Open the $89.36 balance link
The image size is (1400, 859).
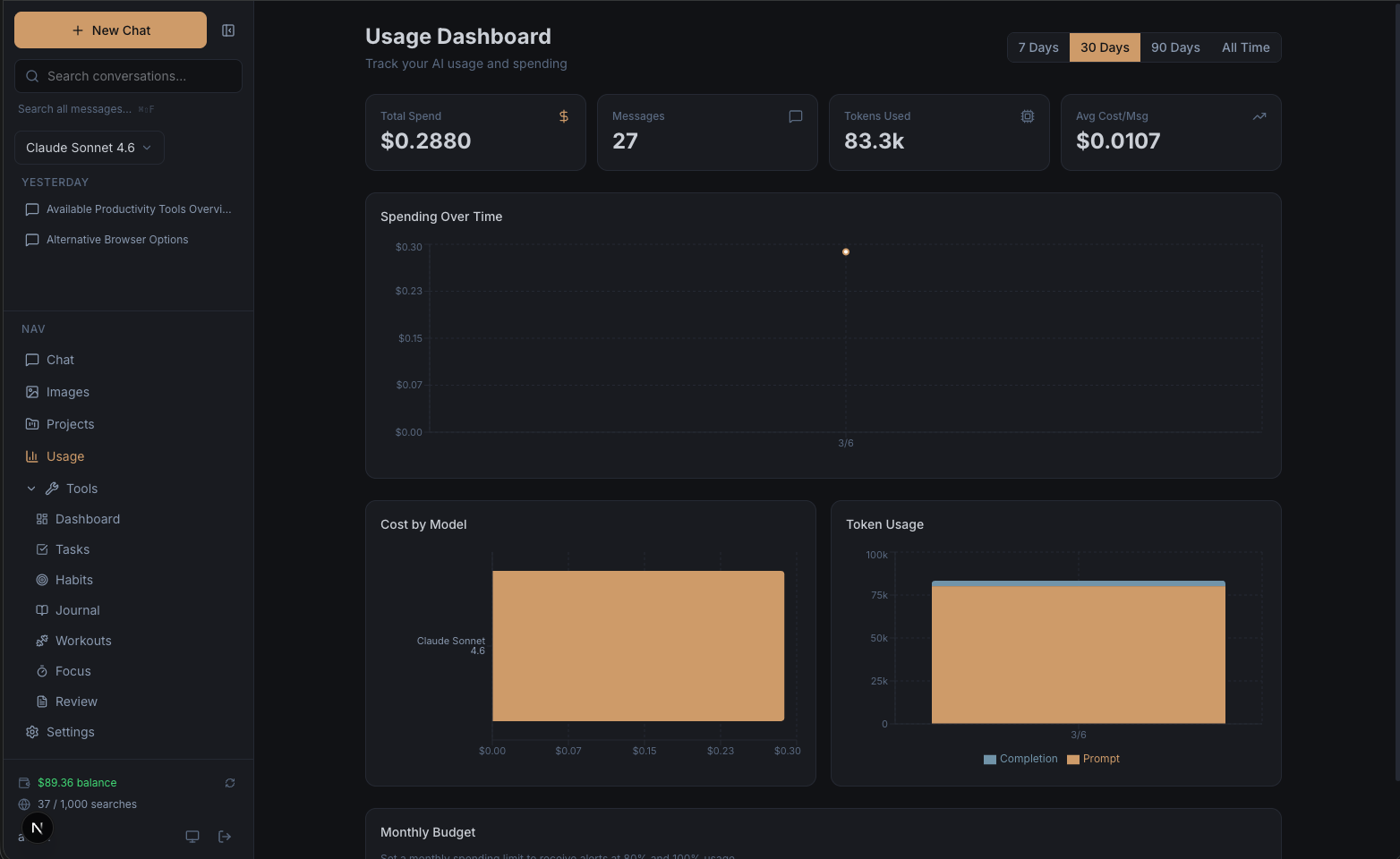(77, 782)
